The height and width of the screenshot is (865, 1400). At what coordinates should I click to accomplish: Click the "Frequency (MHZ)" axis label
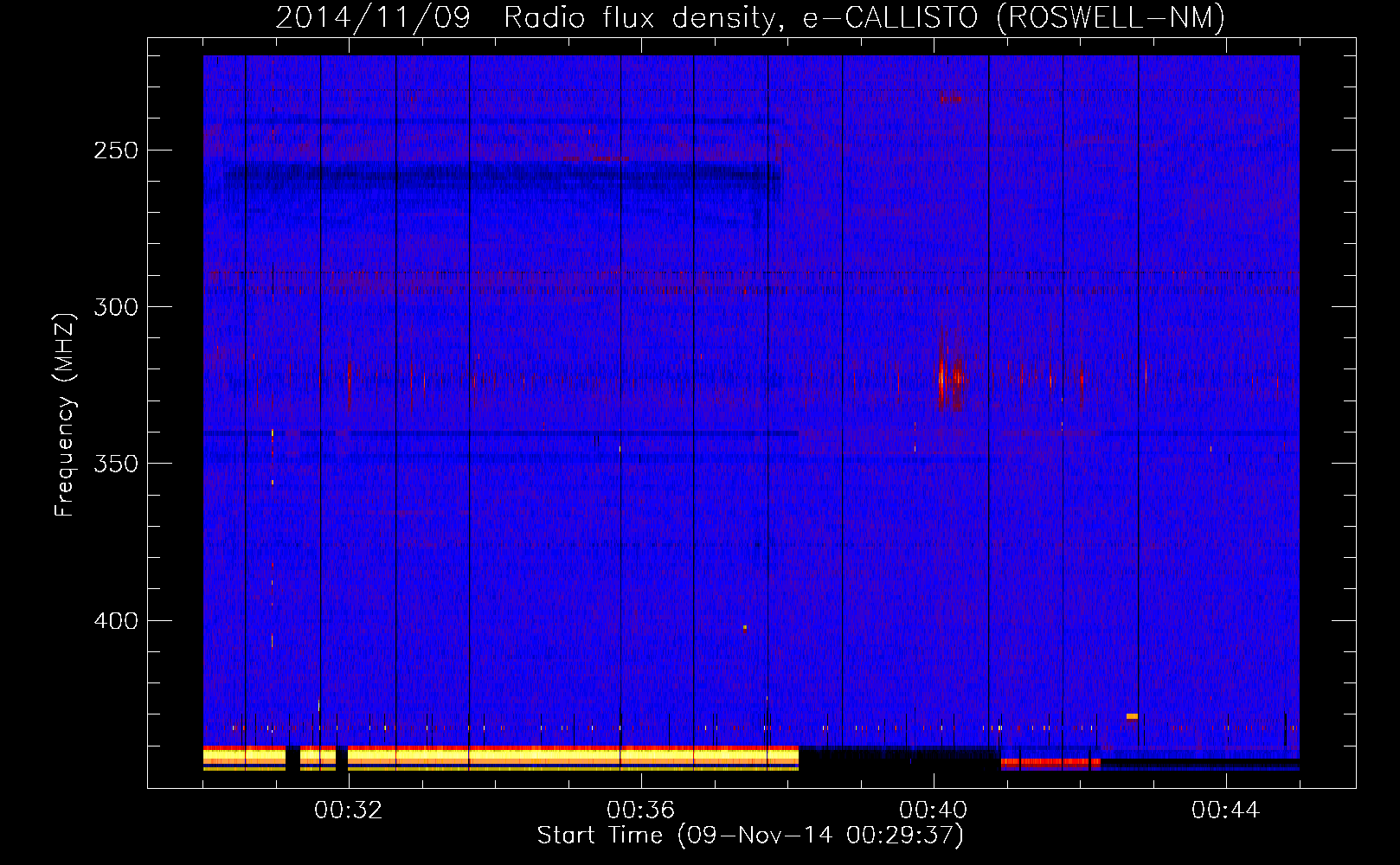(x=65, y=414)
